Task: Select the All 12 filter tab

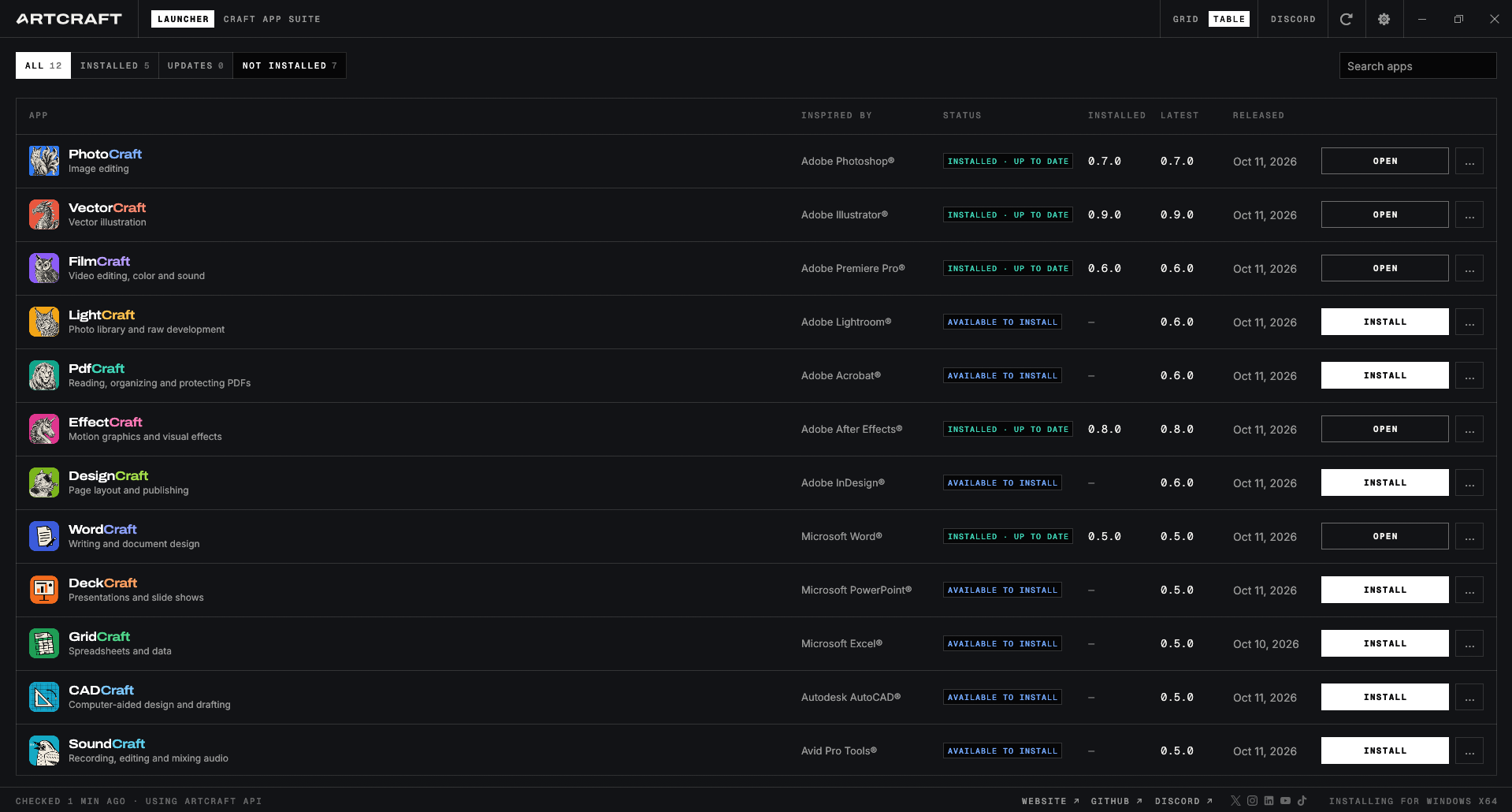Action: coord(43,65)
